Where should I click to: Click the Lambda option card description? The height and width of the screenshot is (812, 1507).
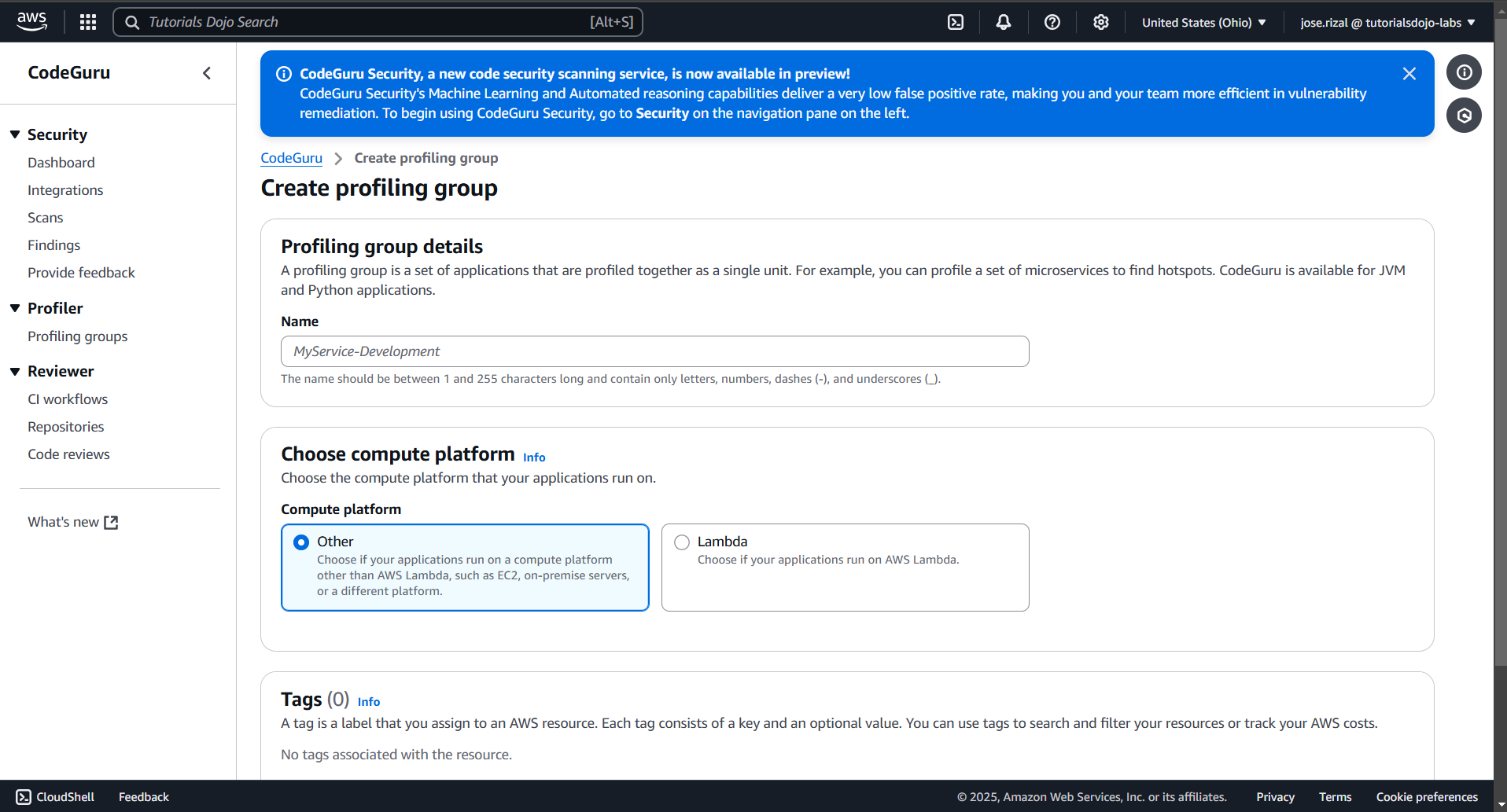(828, 560)
